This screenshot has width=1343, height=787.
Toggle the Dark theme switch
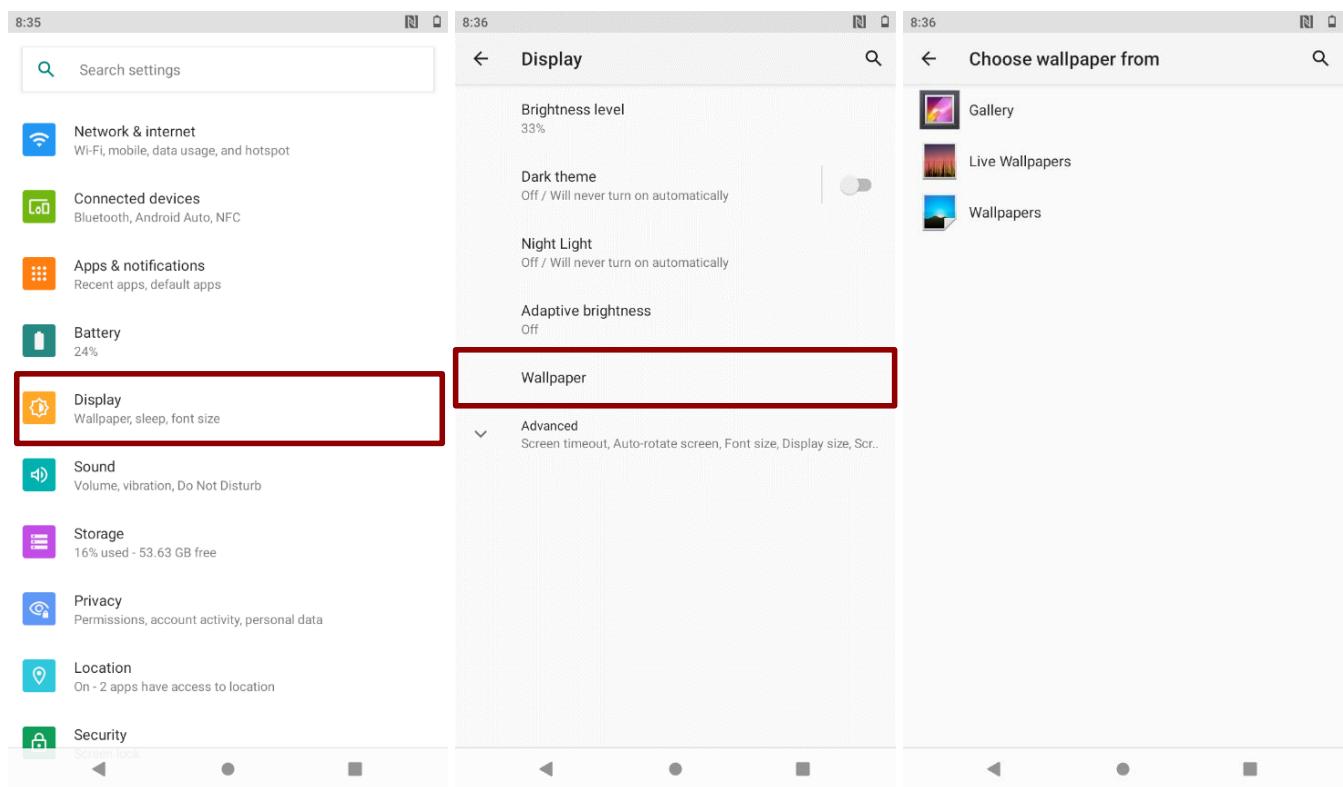[856, 185]
